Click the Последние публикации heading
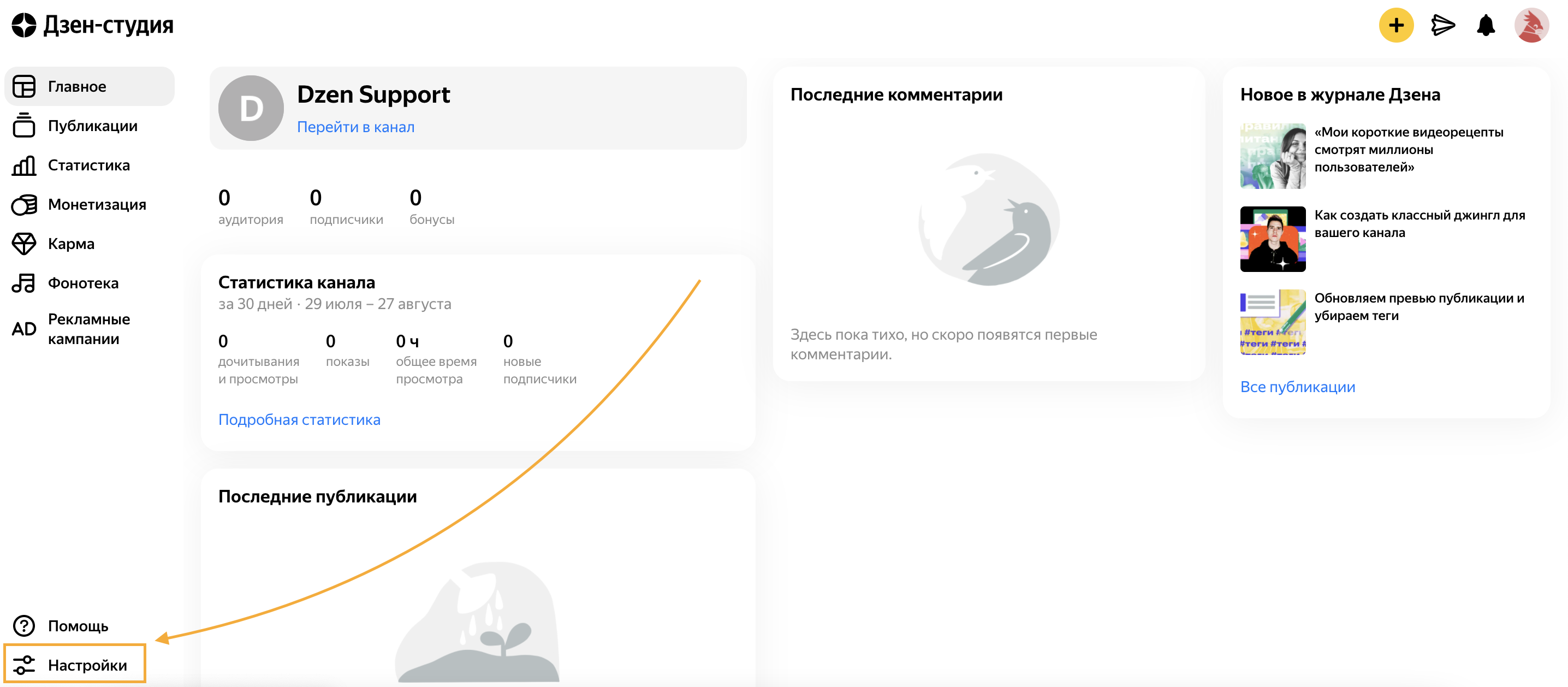 (x=317, y=496)
